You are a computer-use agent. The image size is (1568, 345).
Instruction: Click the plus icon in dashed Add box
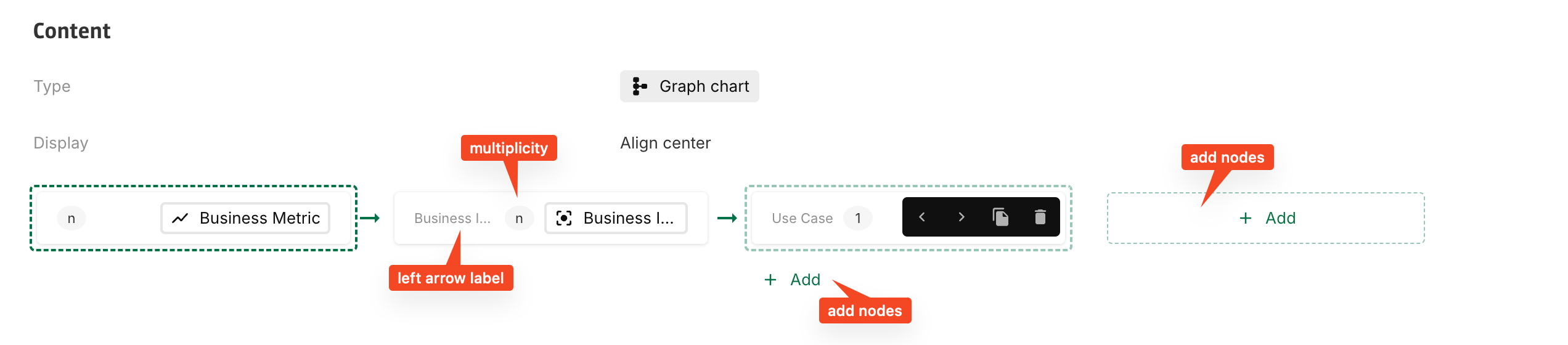(x=1246, y=218)
